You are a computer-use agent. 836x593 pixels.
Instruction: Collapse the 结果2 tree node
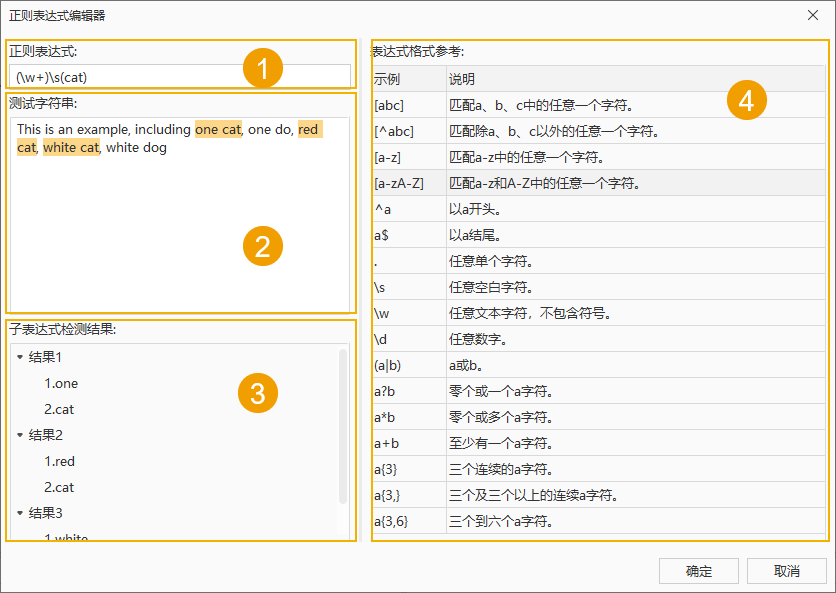[20, 436]
